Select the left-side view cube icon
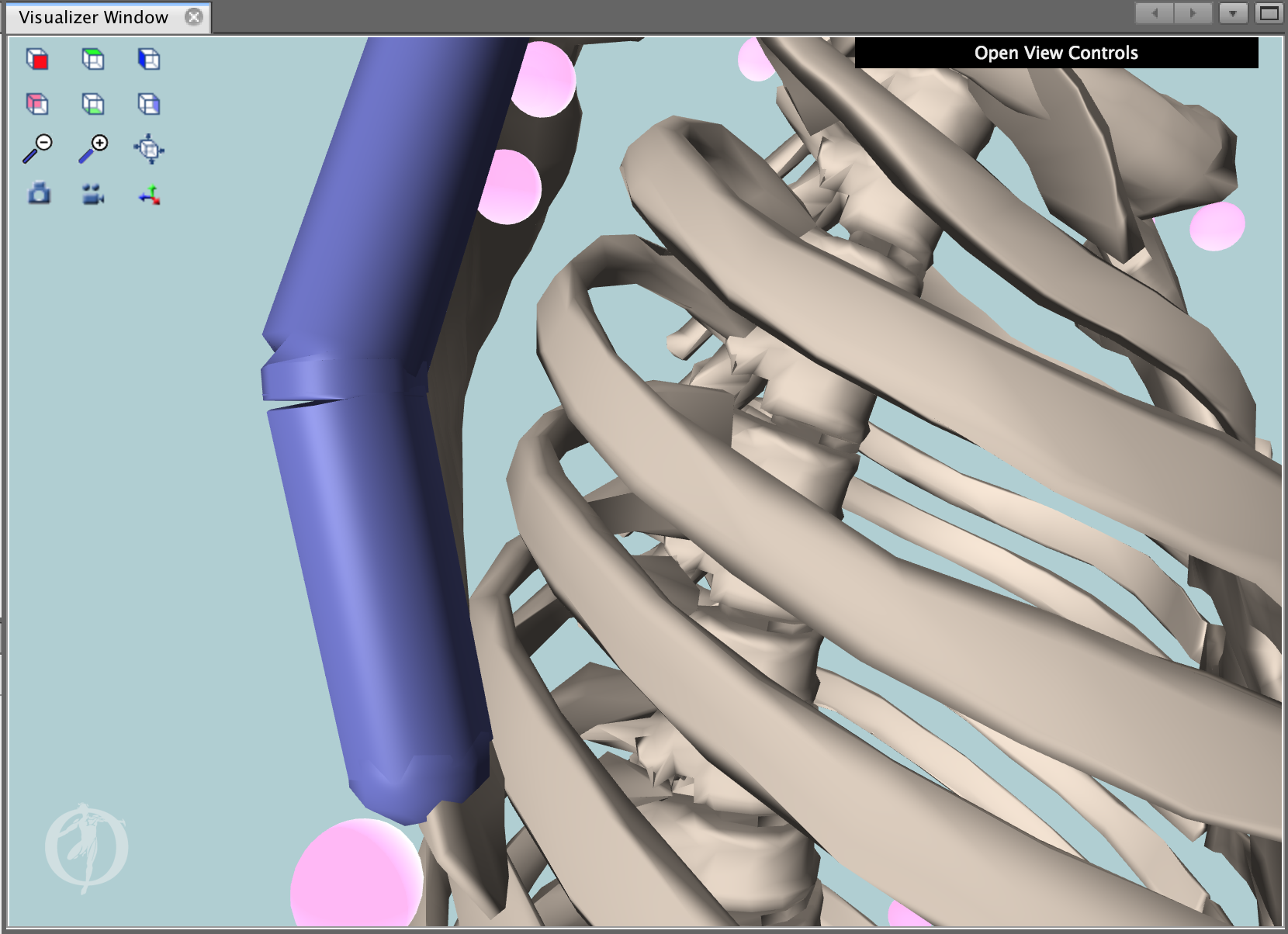Image resolution: width=1288 pixels, height=934 pixels. pos(149,103)
